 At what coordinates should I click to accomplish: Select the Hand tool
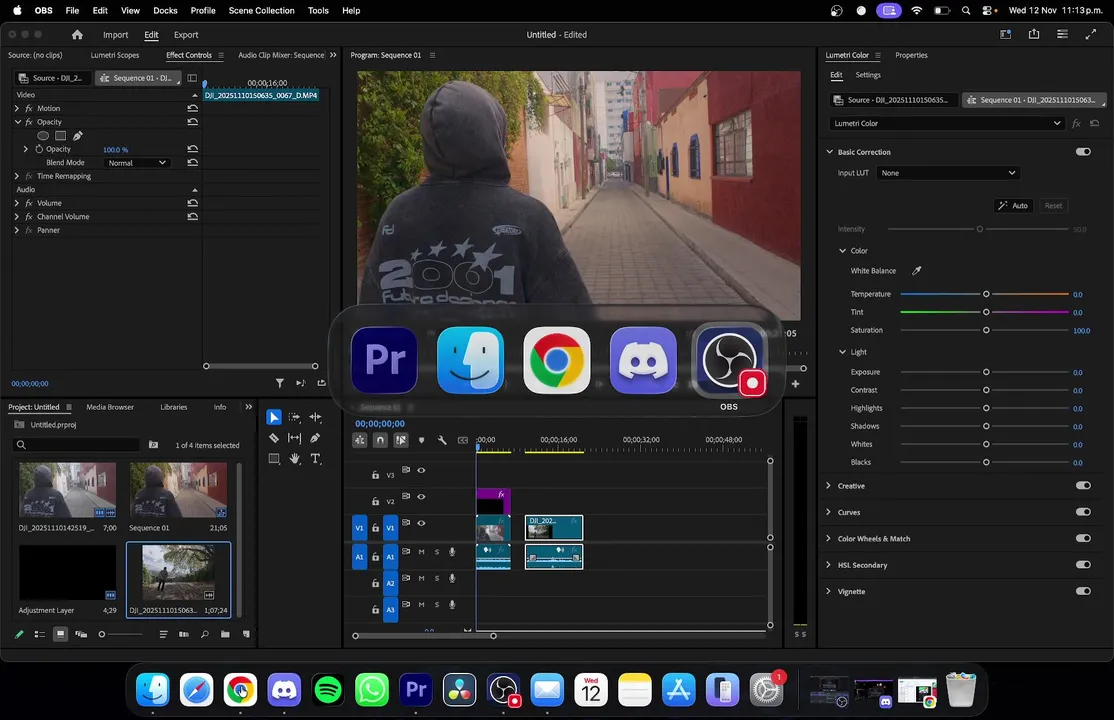[x=294, y=458]
